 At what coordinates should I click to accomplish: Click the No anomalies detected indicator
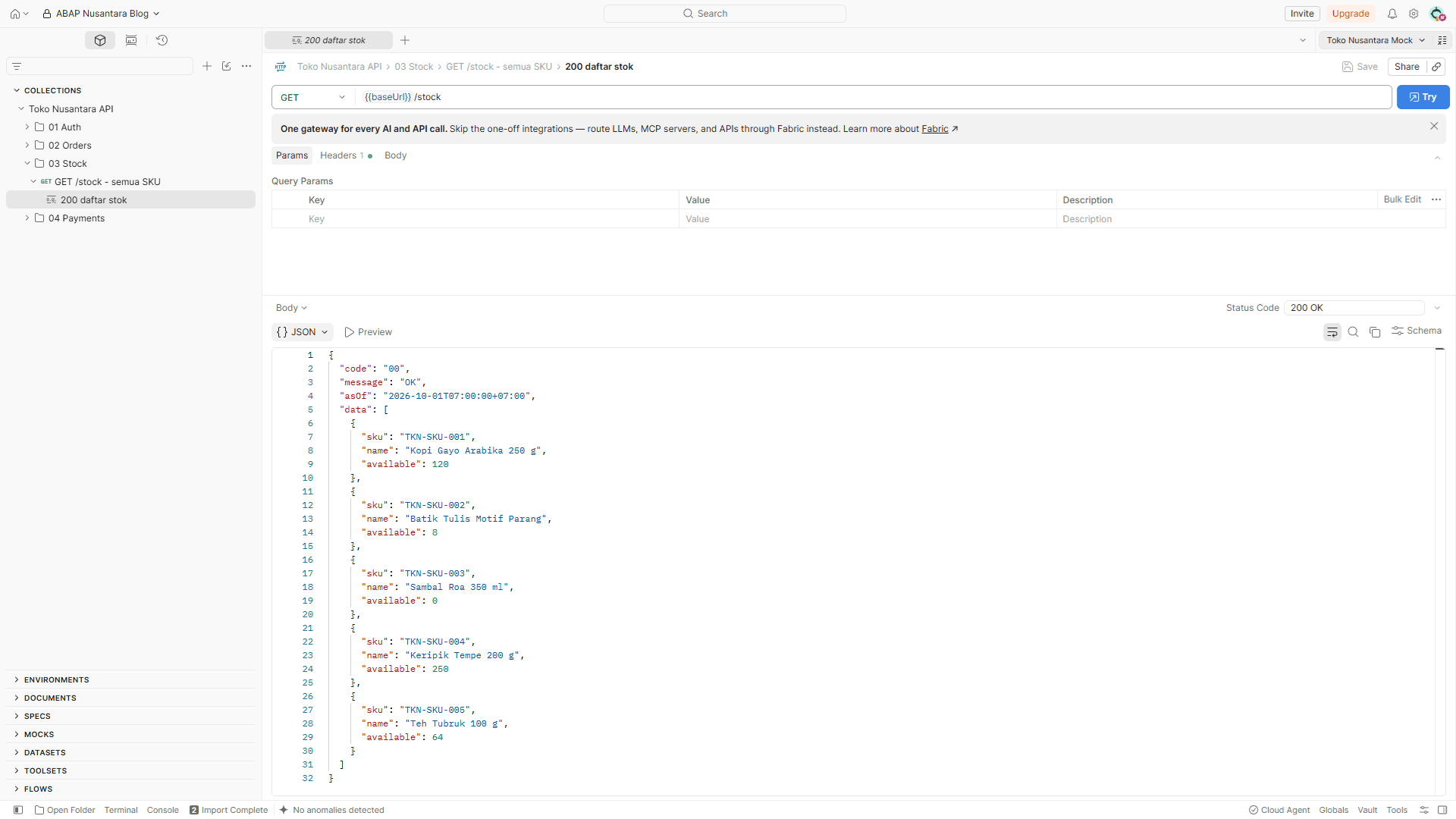(331, 810)
